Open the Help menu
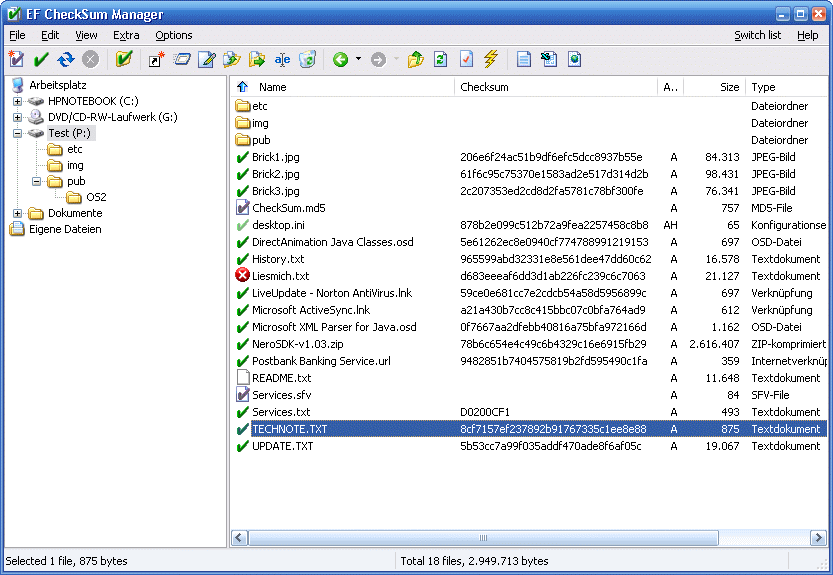The height and width of the screenshot is (575, 833). tap(808, 35)
